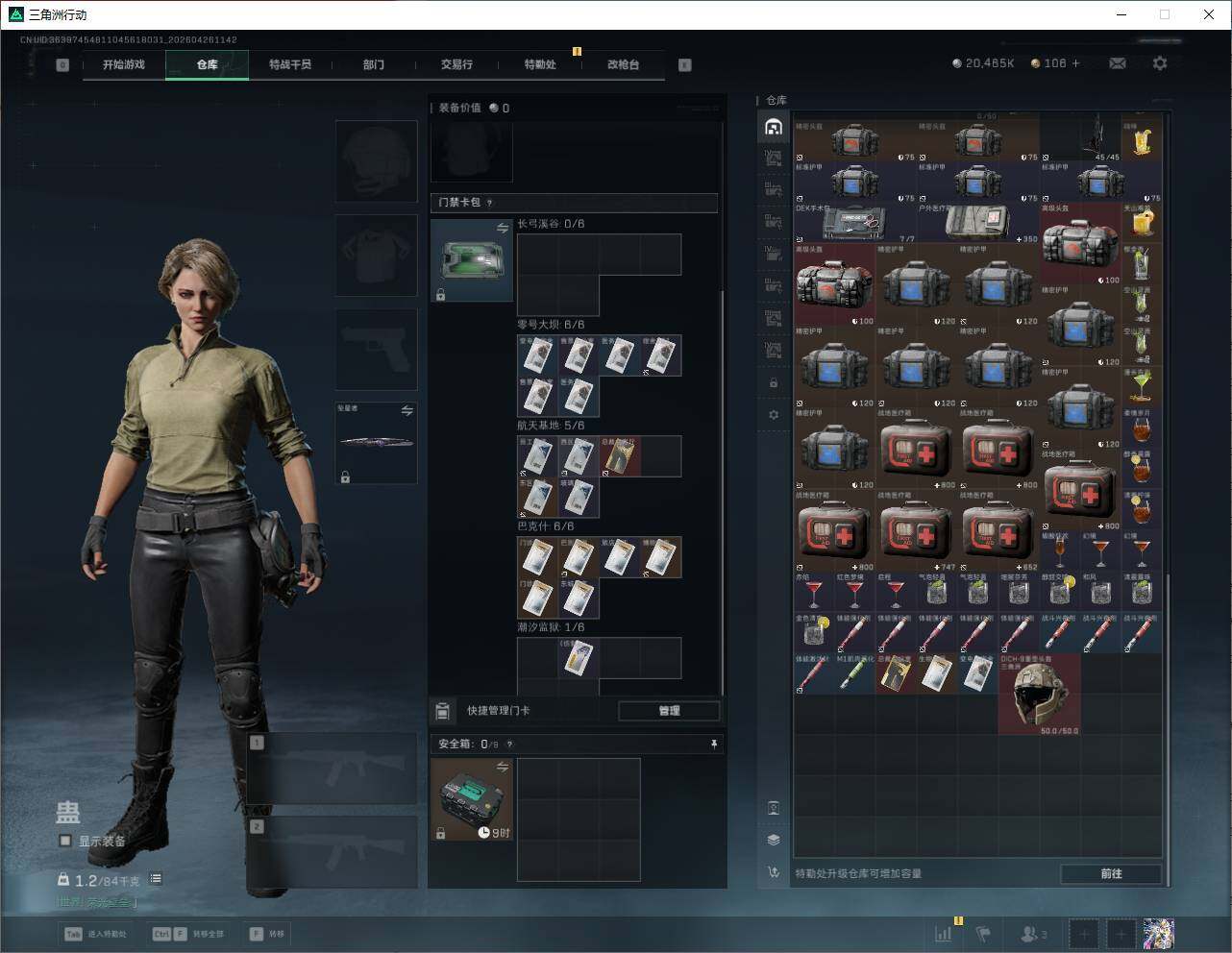
Task: Click the empty primary weapon slot 1
Action: 333,769
